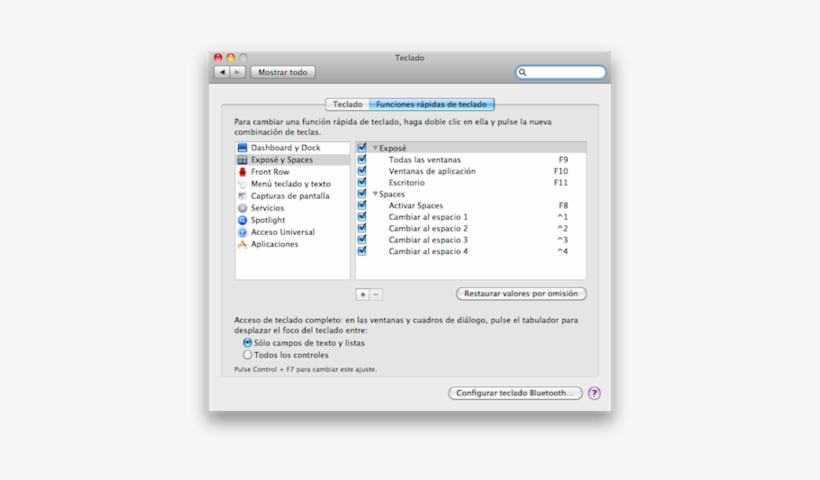Click into the search field
The width and height of the screenshot is (820, 480).
pos(561,72)
